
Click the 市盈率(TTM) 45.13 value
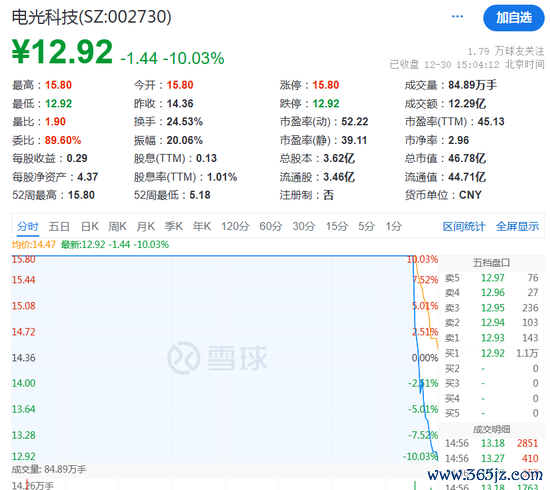click(x=491, y=122)
